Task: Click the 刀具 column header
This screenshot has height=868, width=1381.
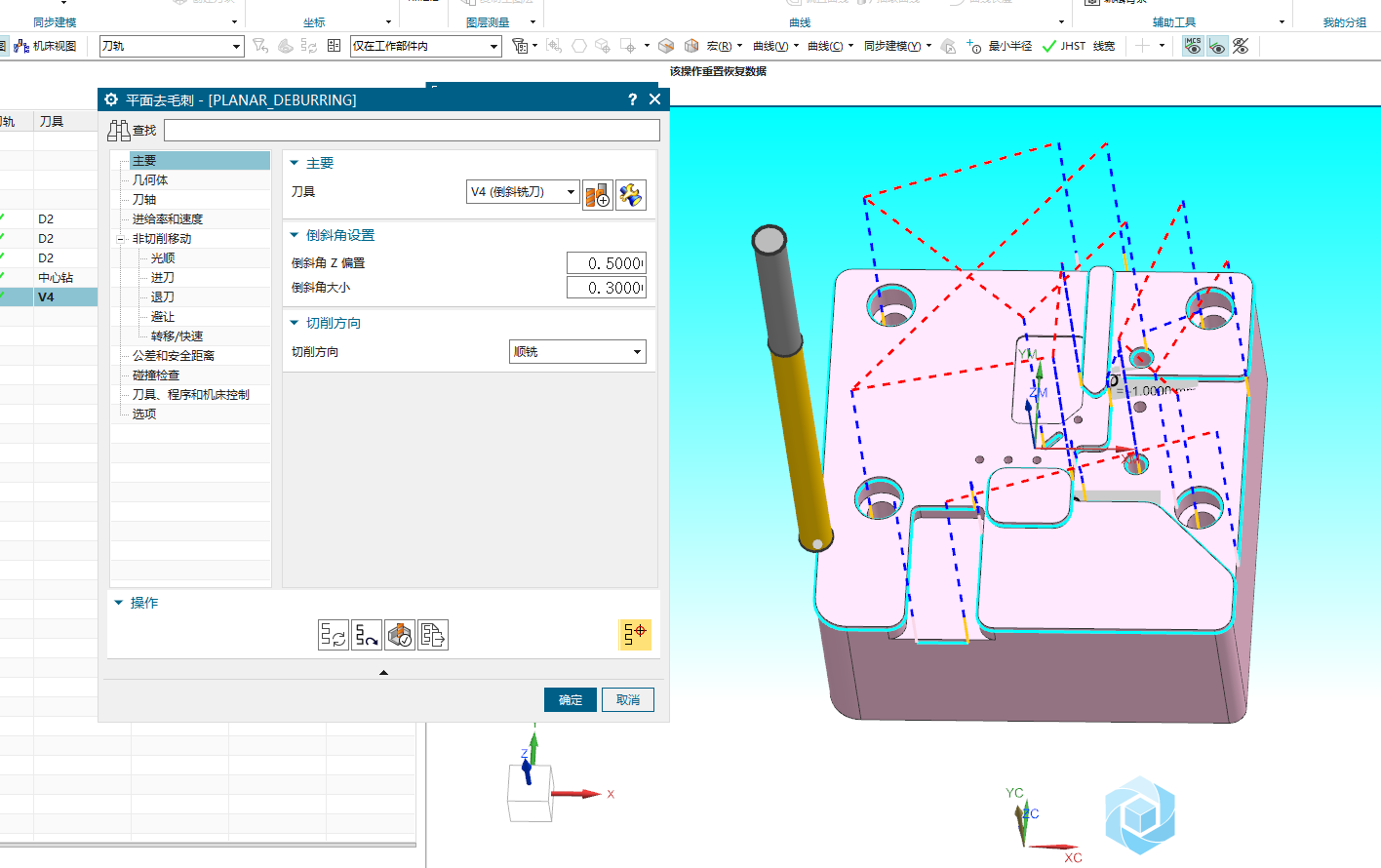Action: click(x=64, y=121)
